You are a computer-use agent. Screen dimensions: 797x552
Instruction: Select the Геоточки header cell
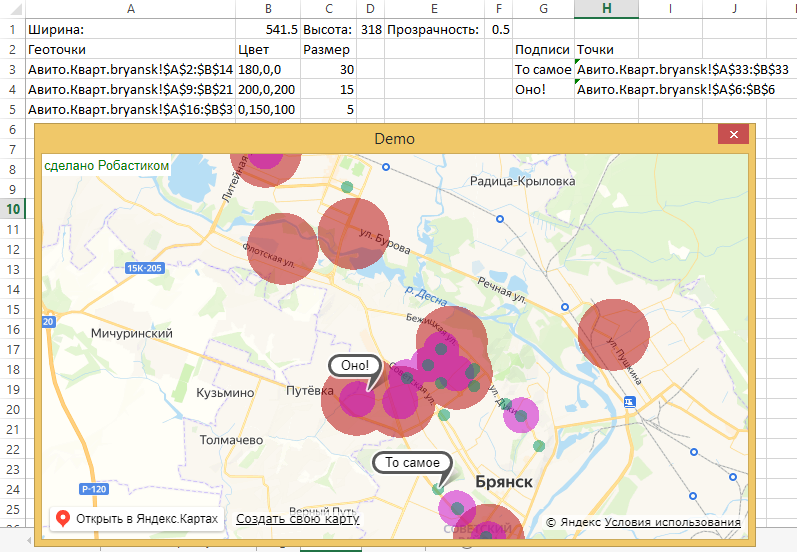click(131, 49)
